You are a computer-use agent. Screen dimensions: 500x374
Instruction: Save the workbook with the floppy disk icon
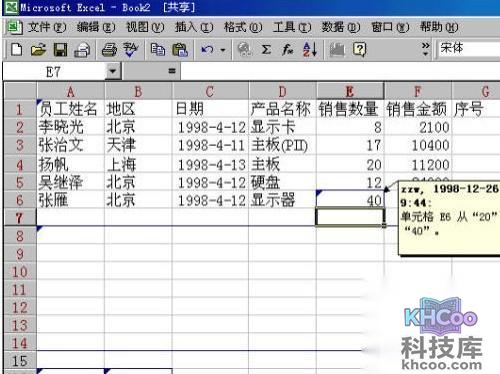[x=60, y=50]
